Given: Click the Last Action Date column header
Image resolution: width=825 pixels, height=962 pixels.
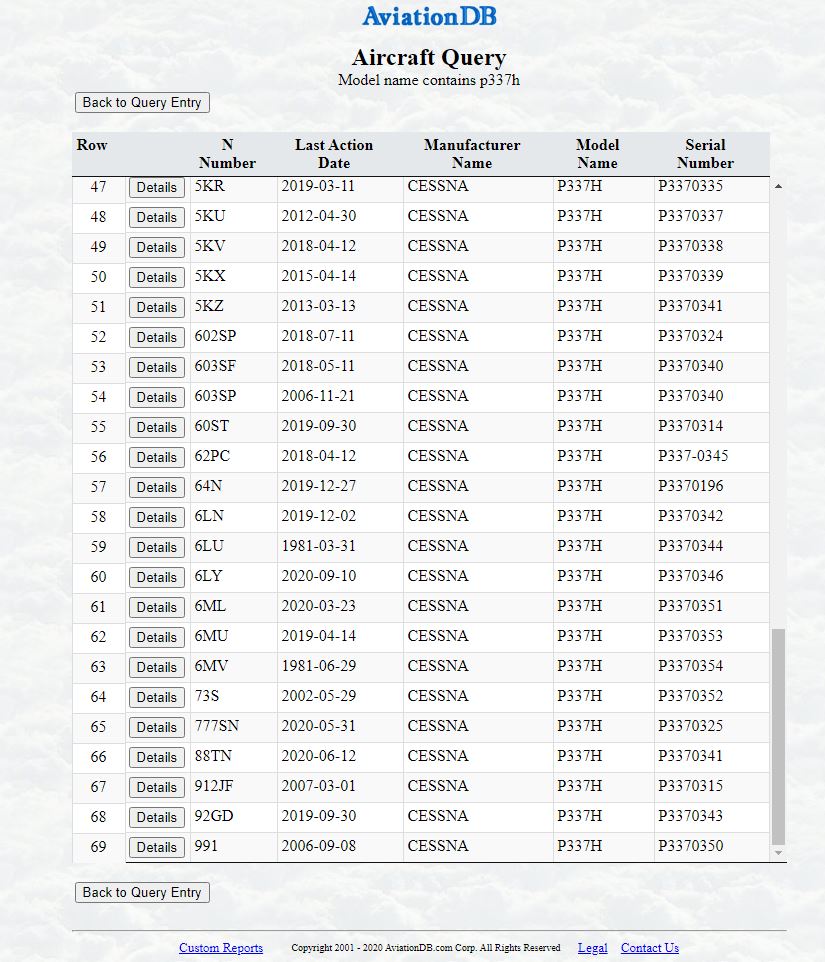Looking at the screenshot, I should point(333,154).
